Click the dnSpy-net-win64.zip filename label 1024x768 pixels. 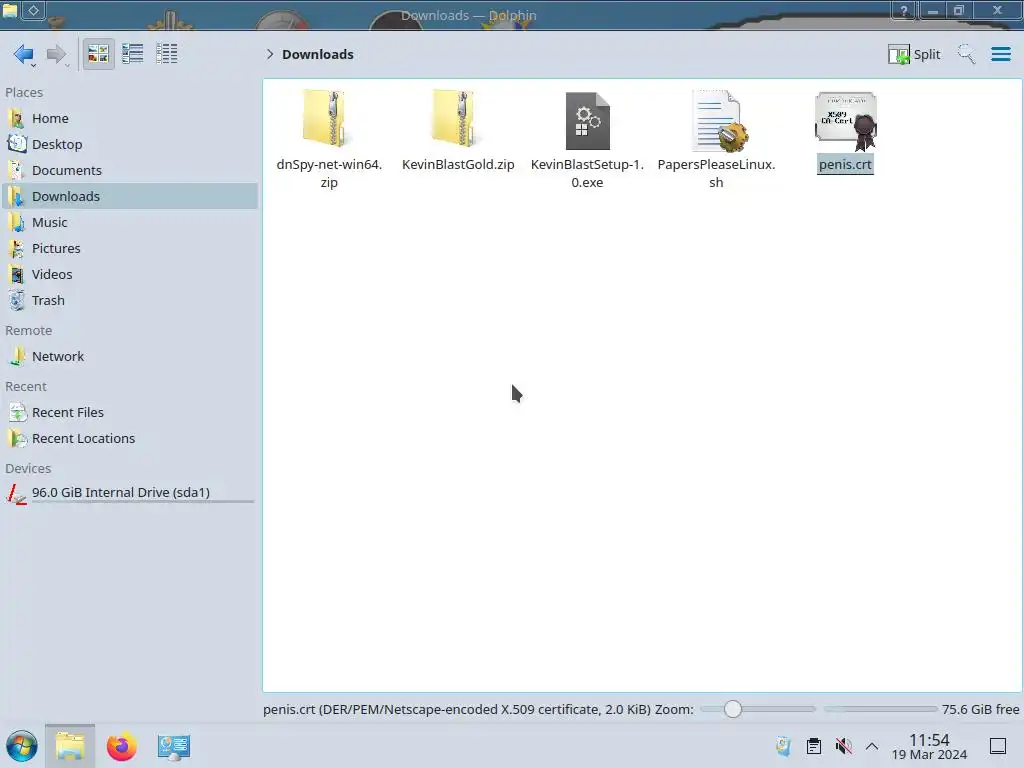tap(329, 173)
